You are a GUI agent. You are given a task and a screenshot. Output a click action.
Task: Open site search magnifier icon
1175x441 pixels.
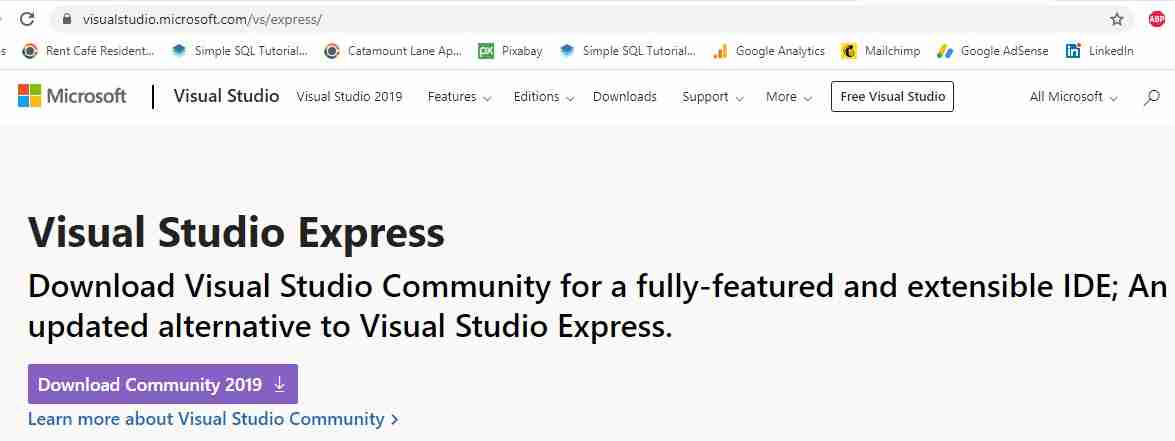1151,97
